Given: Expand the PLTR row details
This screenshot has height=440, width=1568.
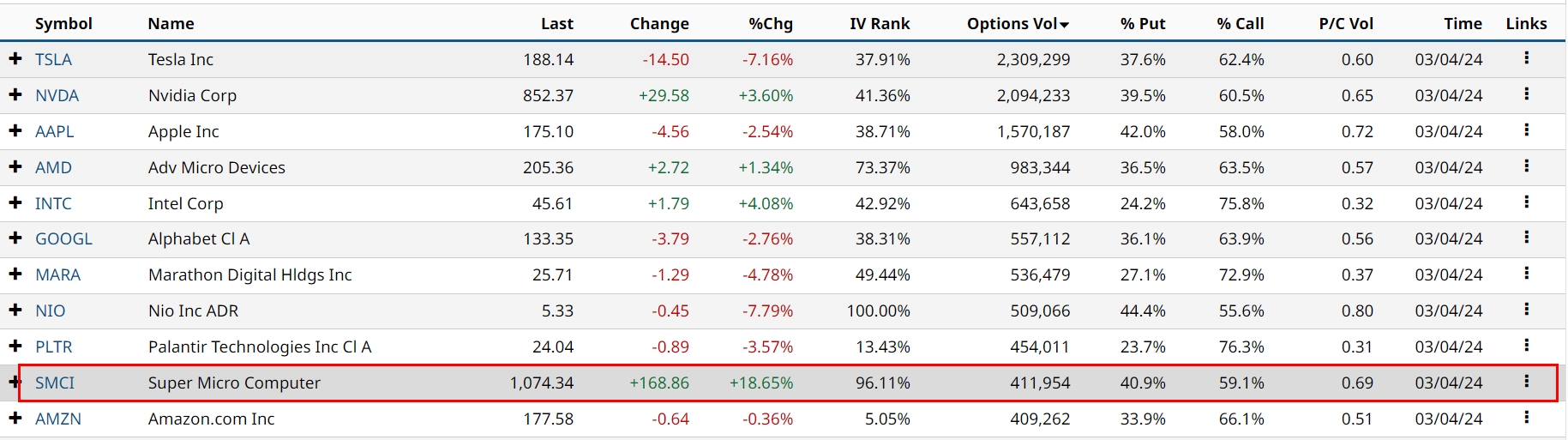Looking at the screenshot, I should [15, 347].
